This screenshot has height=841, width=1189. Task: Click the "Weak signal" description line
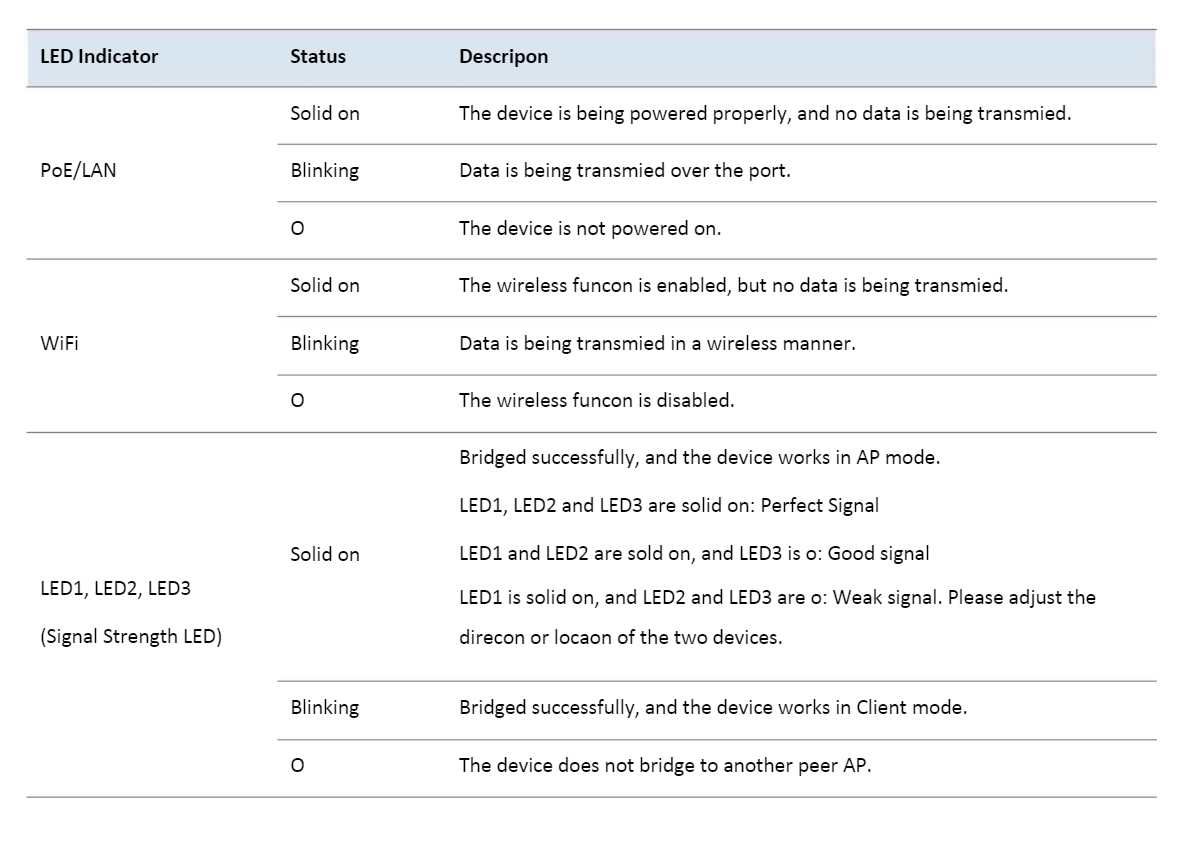pos(776,598)
